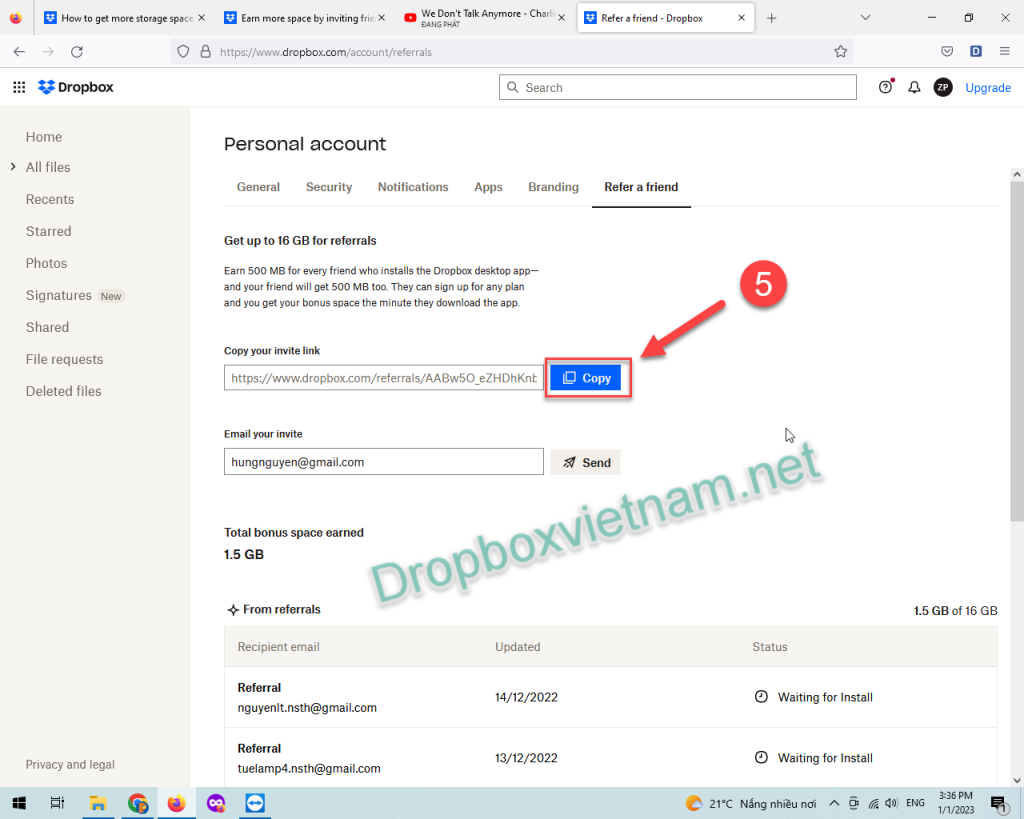Open the list all tabs dropdown
1024x819 pixels.
click(865, 18)
